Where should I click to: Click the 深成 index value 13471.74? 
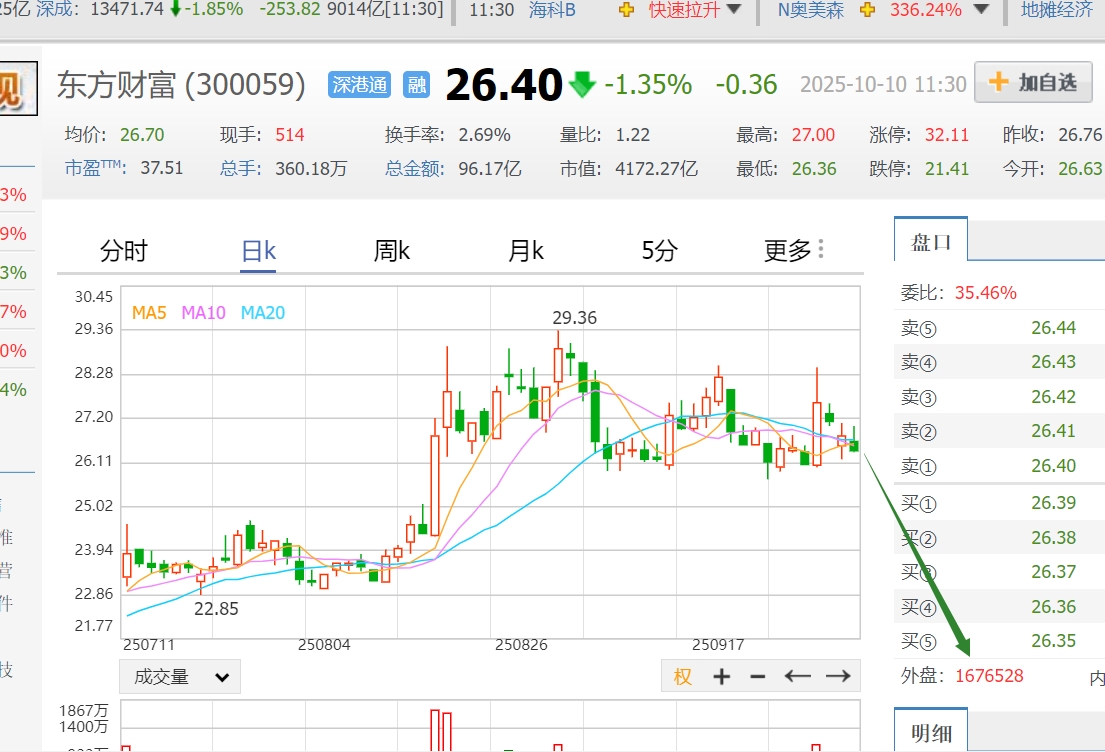tap(127, 9)
